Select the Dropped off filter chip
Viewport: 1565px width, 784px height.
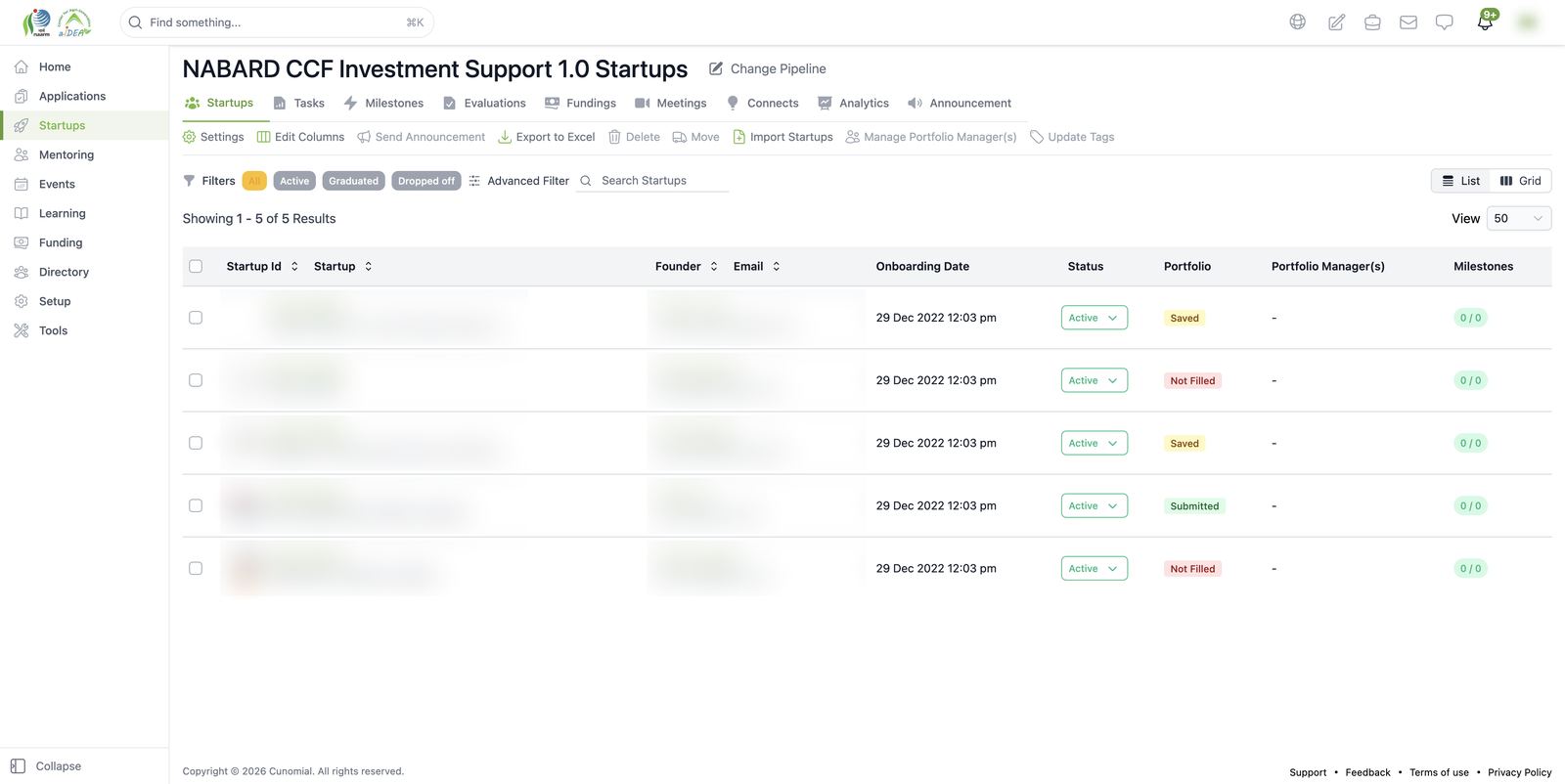[426, 181]
